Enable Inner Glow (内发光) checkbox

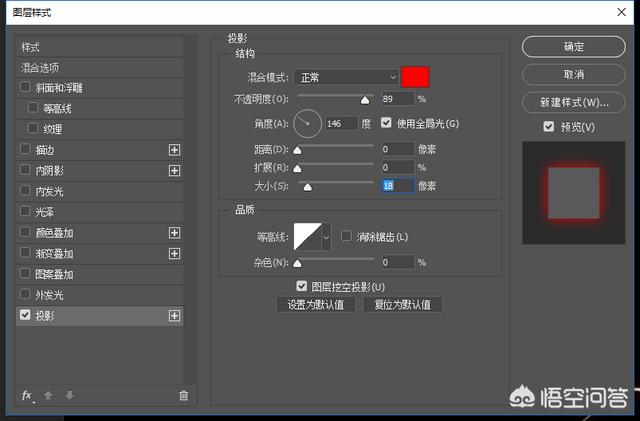(25, 191)
